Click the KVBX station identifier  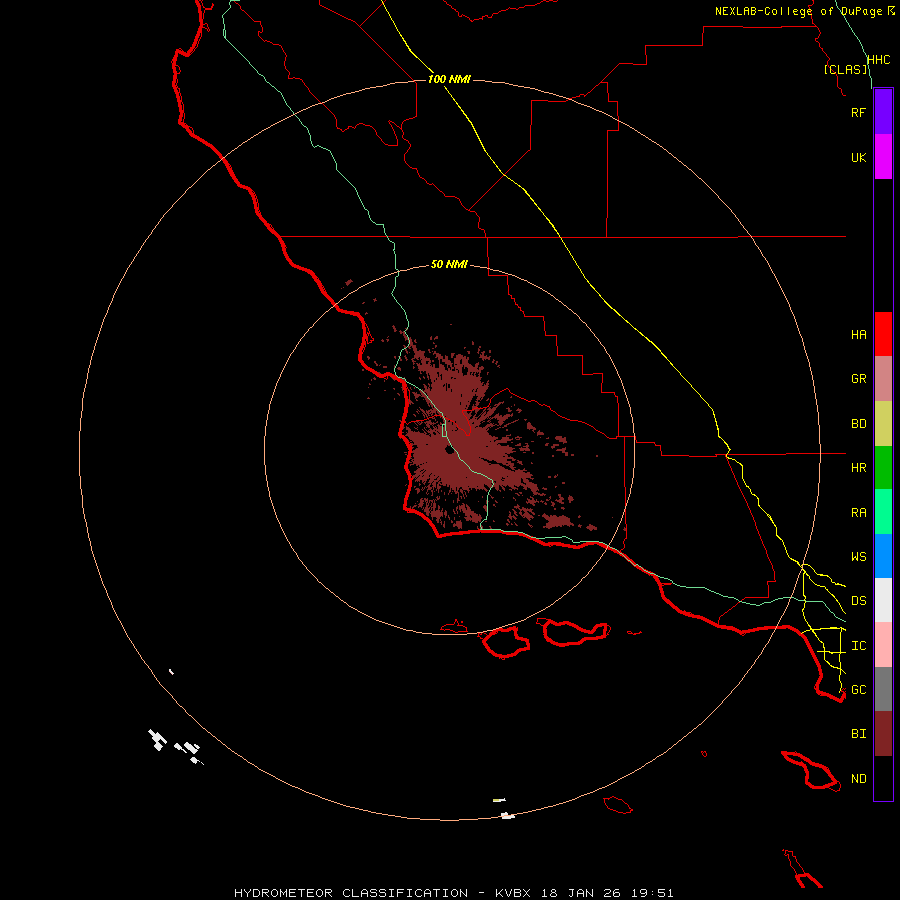(513, 893)
